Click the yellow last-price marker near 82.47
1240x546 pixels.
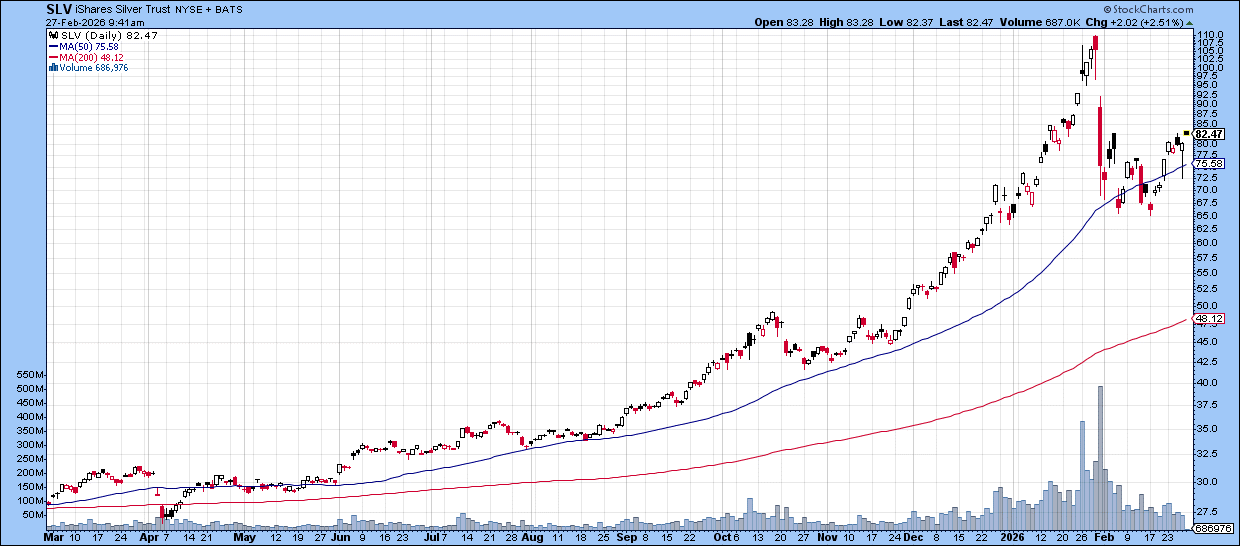pyautogui.click(x=1186, y=132)
